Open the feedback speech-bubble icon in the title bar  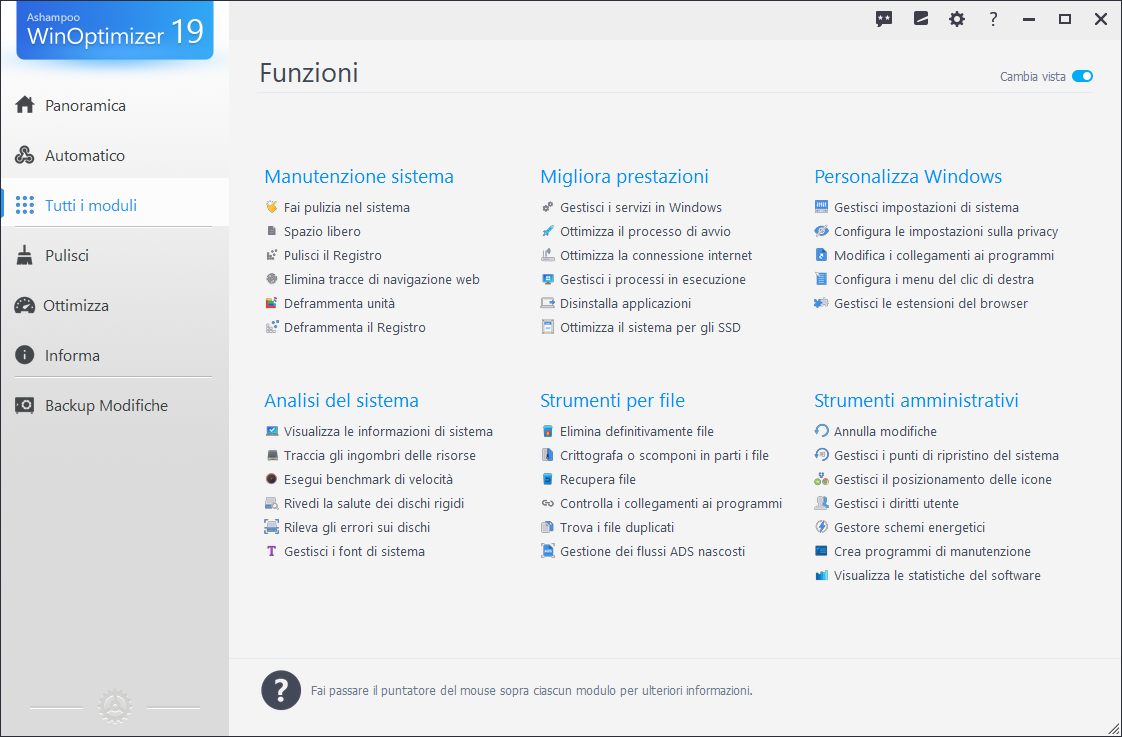pos(884,19)
